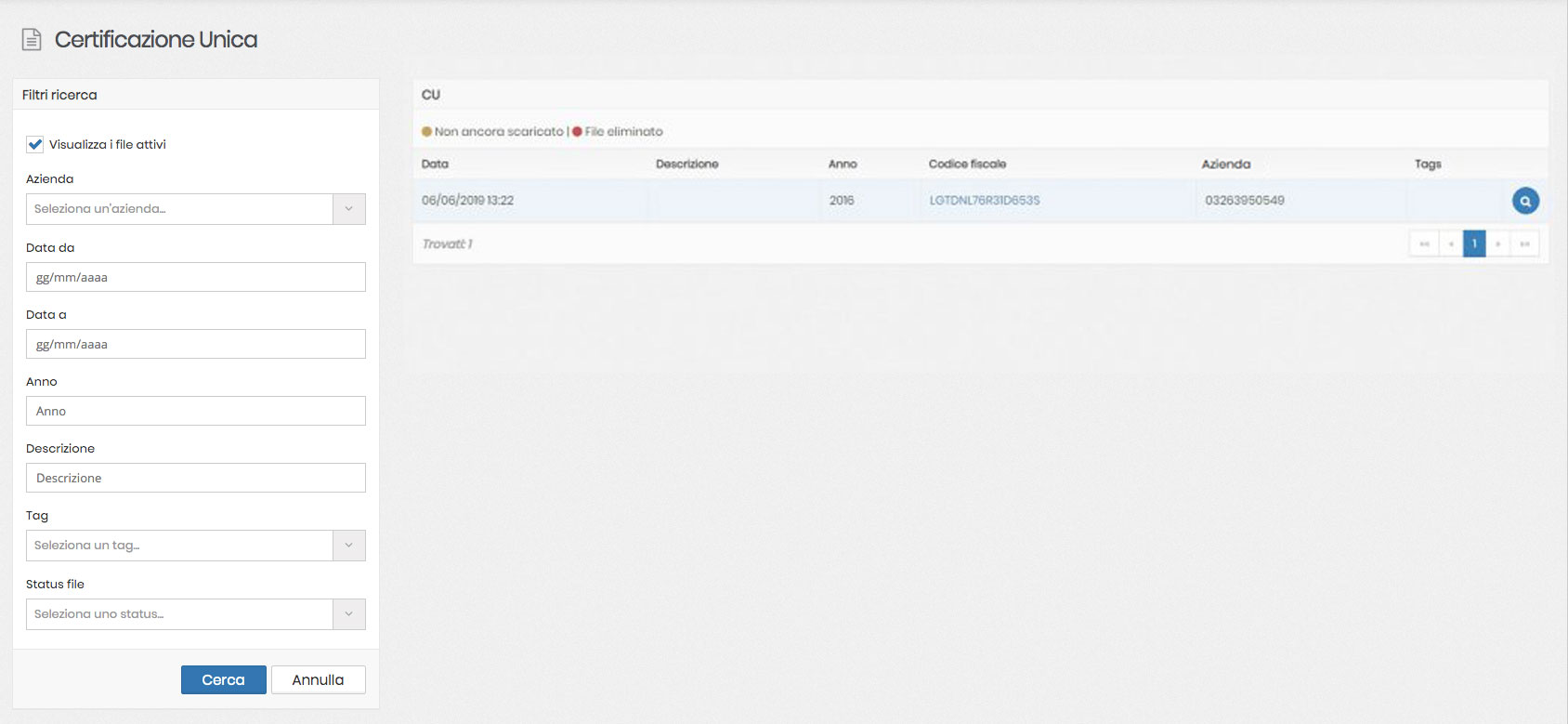Select page 1 in pagination
Image resolution: width=1568 pixels, height=724 pixels.
click(1474, 244)
